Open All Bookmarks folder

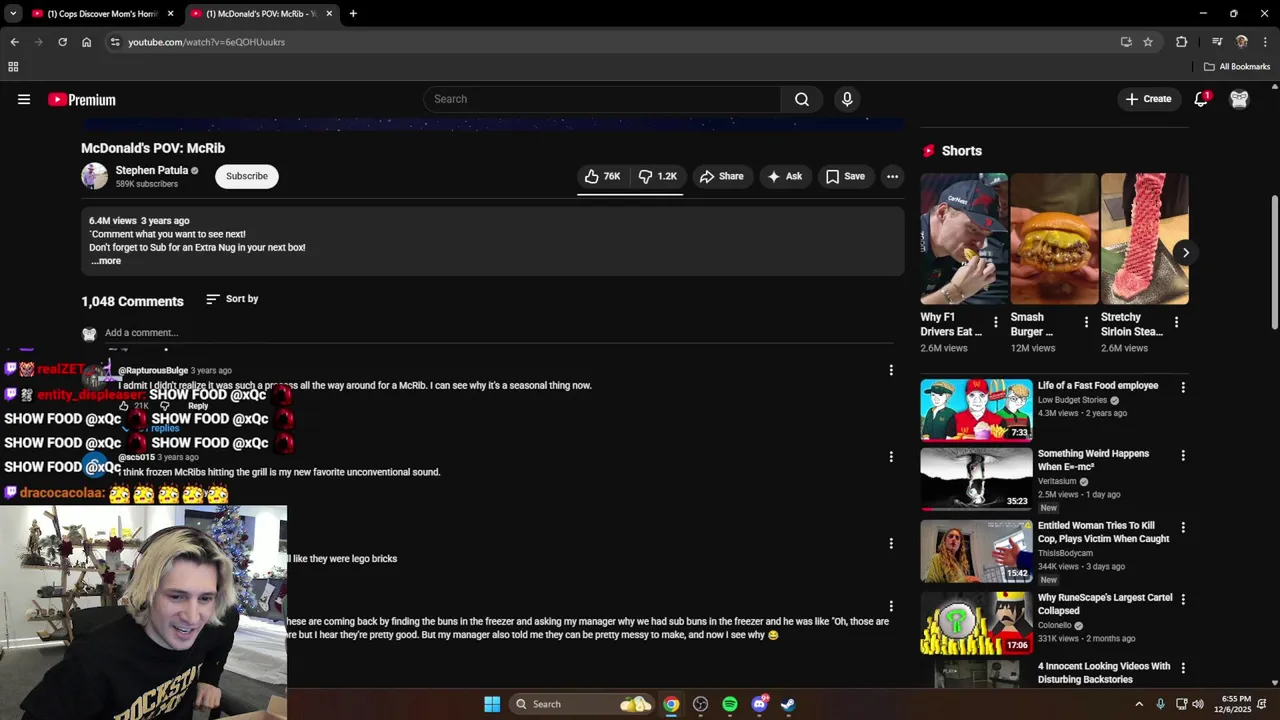coord(1236,67)
